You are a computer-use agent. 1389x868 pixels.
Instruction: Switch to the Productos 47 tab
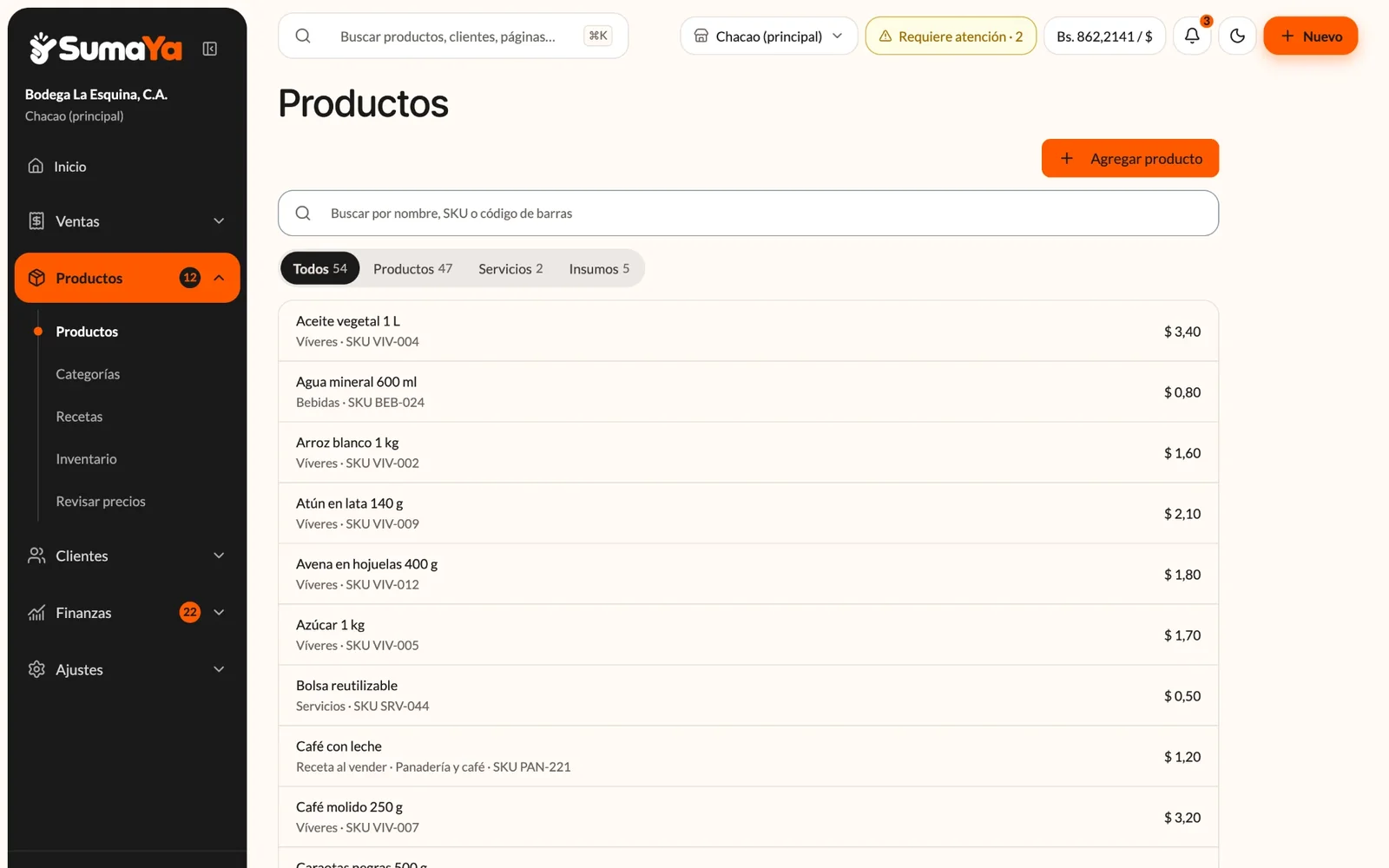point(413,268)
